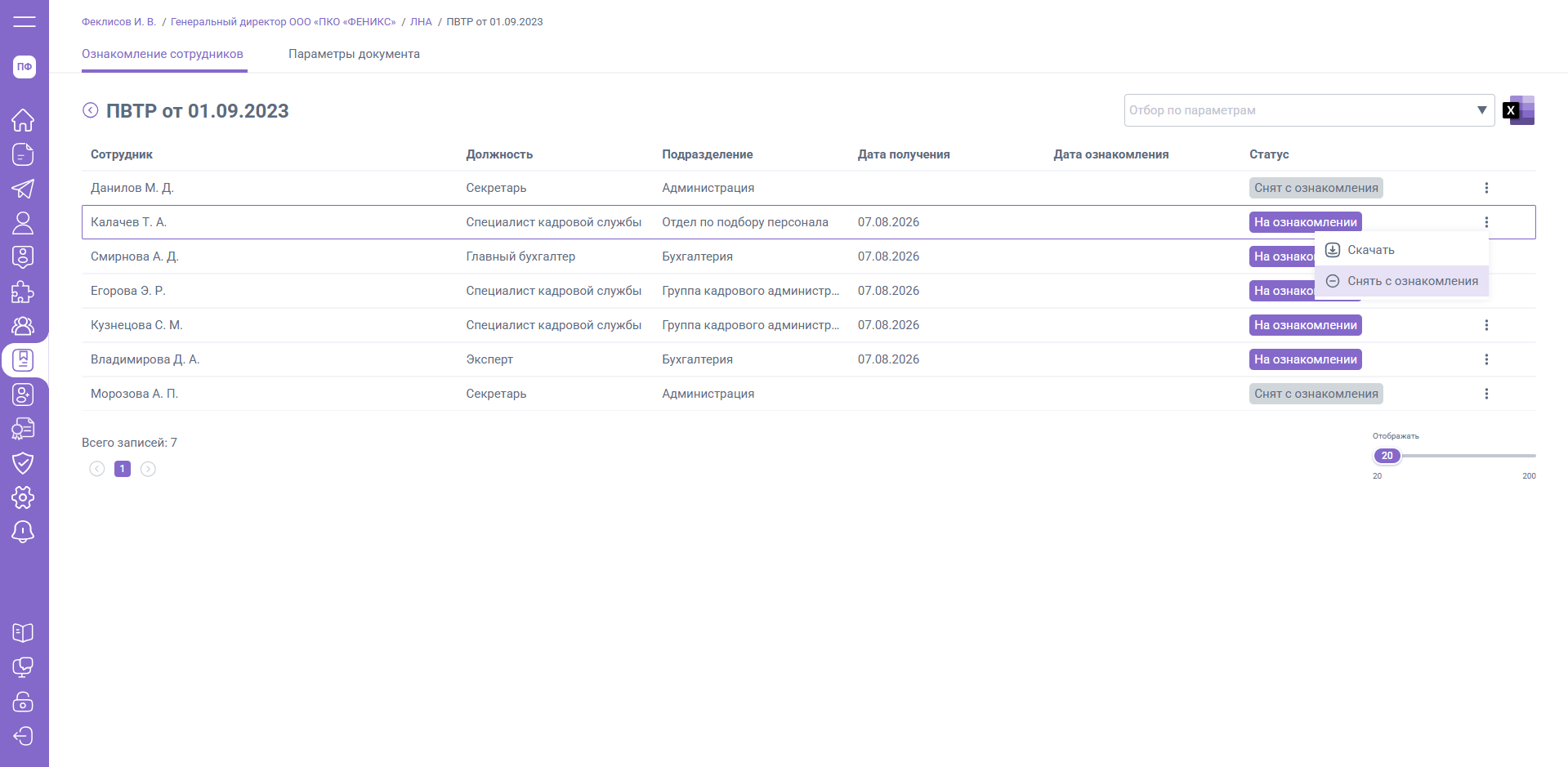Sort by Статус column header
Viewport: 1568px width, 767px height.
(1269, 154)
